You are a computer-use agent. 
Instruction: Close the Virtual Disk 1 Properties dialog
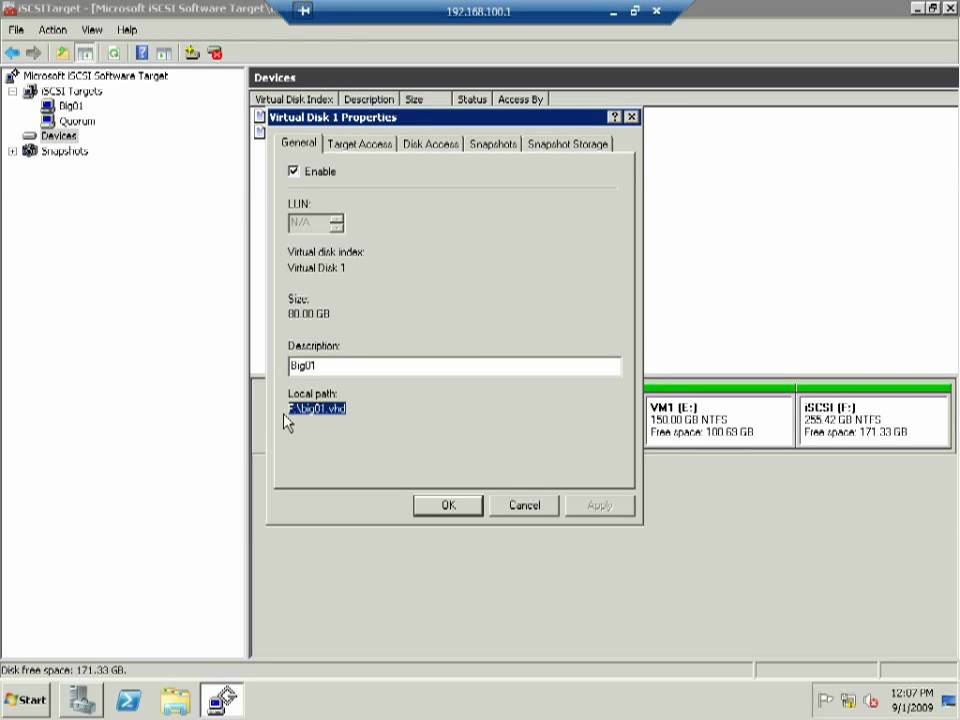click(x=631, y=117)
